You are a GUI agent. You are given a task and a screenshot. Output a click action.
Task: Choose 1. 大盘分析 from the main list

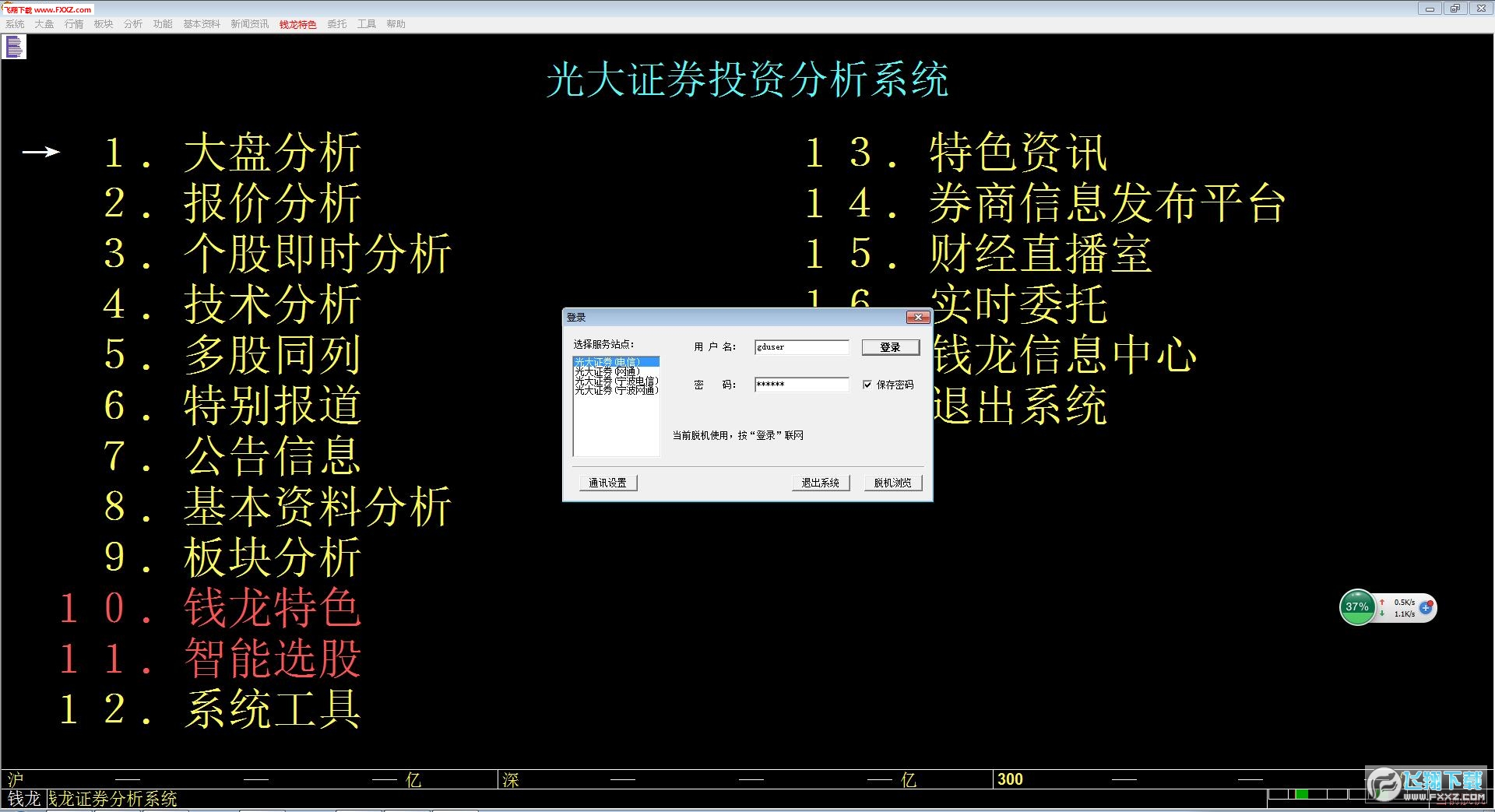(x=232, y=153)
